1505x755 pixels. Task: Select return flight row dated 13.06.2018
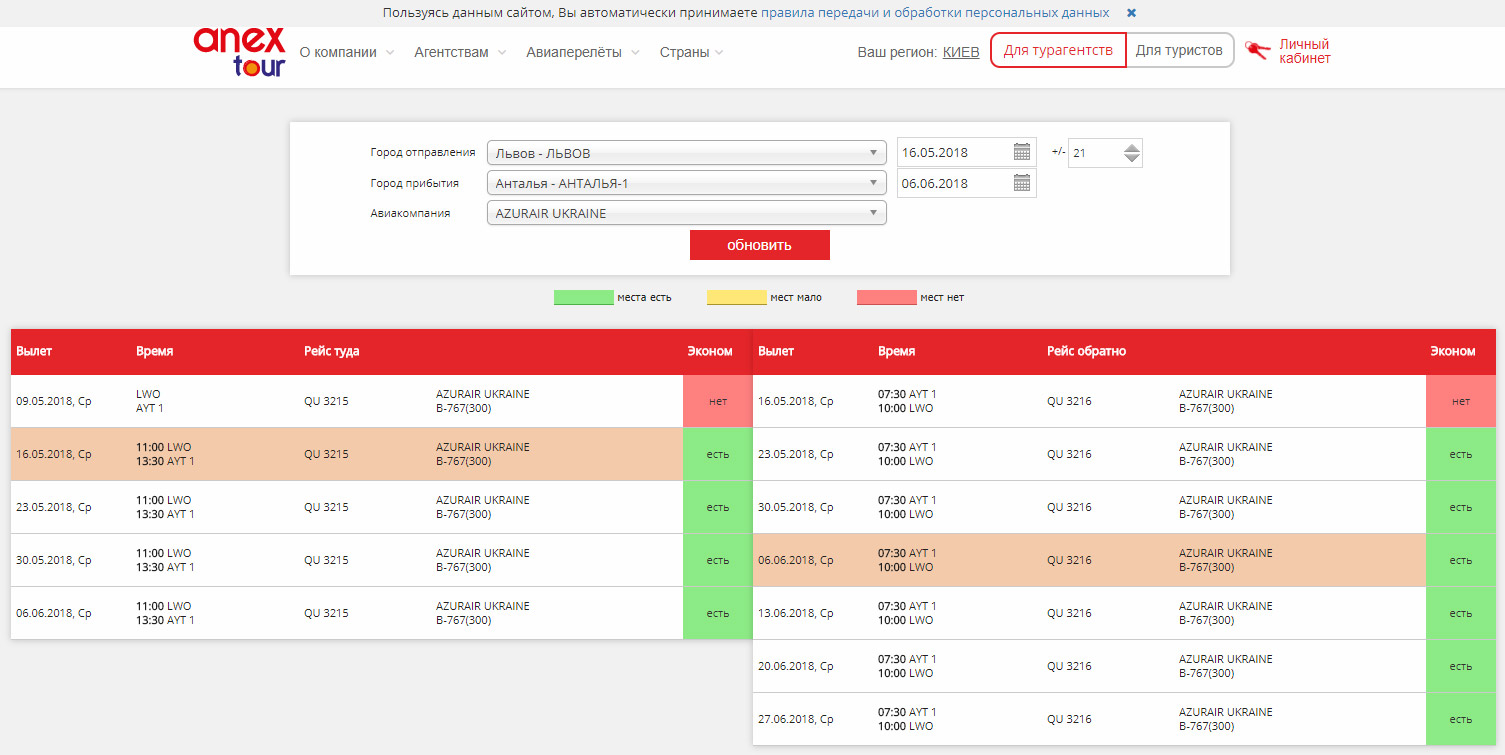pos(1124,613)
